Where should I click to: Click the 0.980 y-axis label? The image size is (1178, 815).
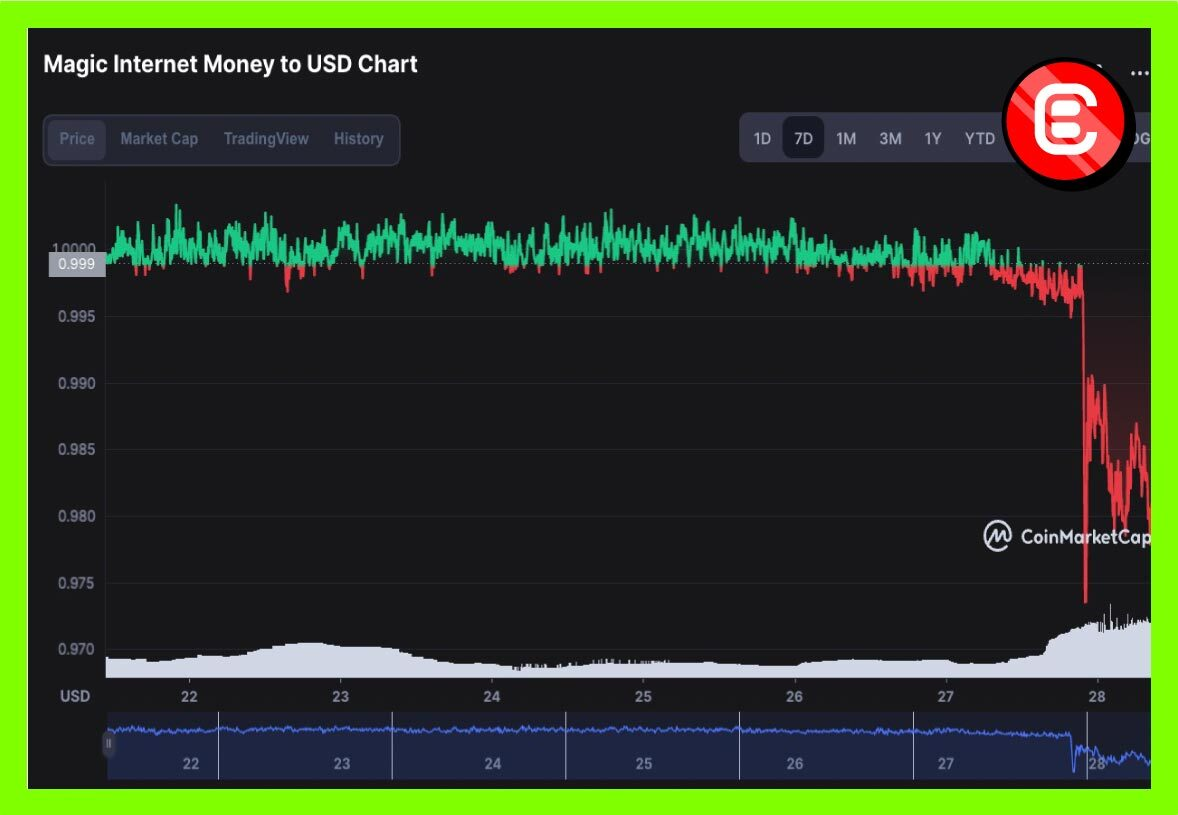coord(77,516)
